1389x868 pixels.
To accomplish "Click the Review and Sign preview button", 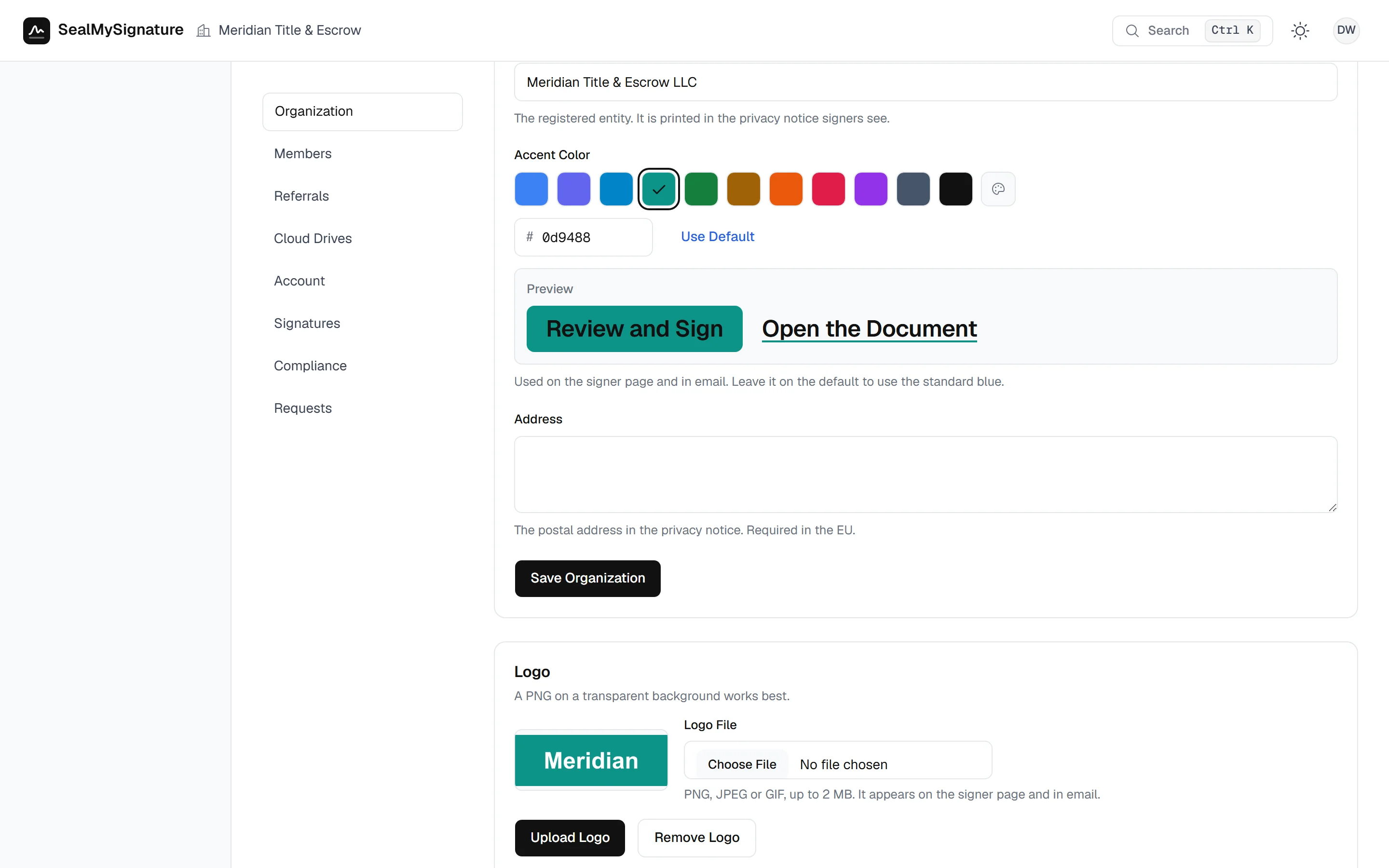I will (x=634, y=329).
